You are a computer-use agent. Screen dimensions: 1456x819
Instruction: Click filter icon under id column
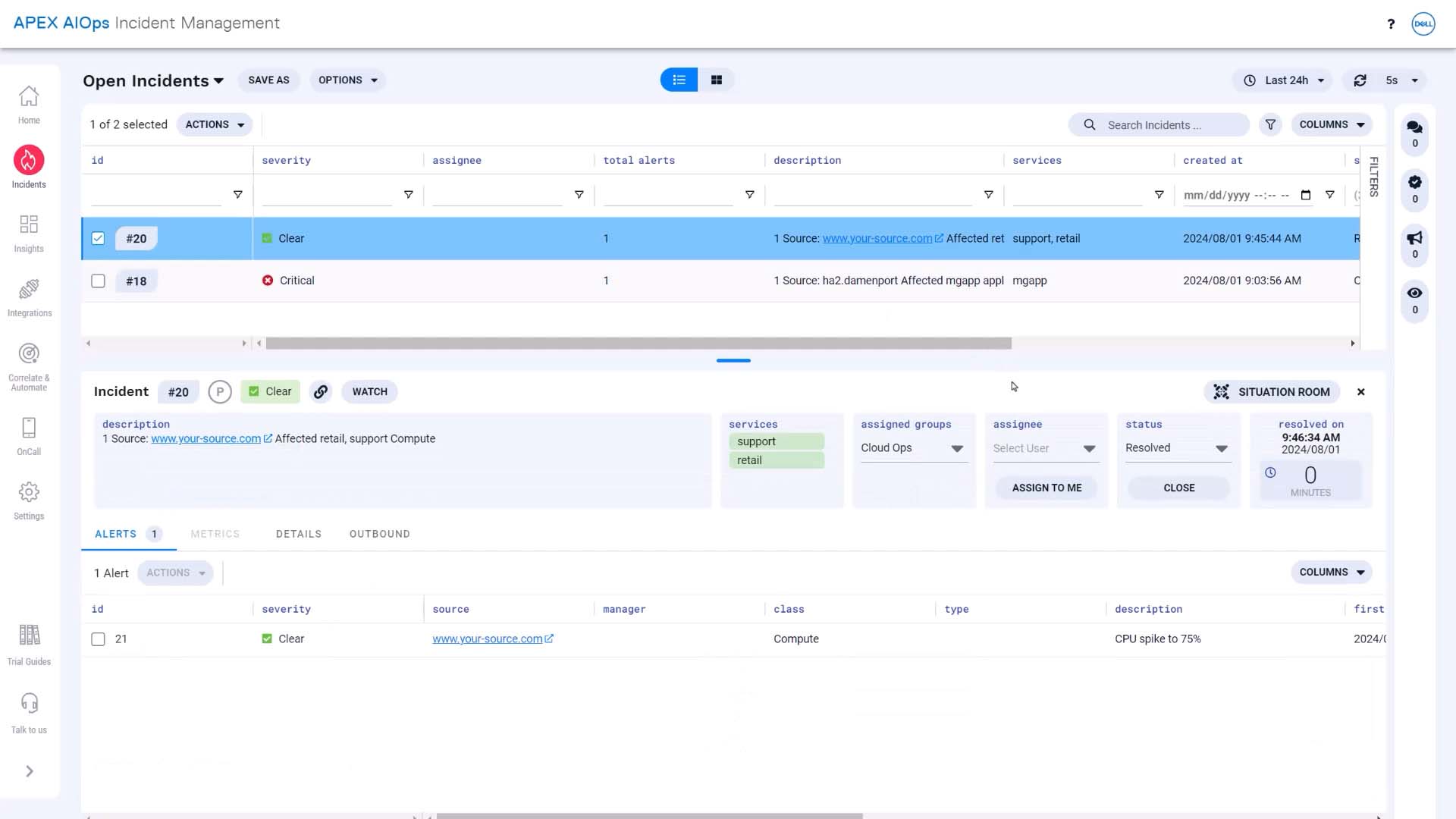(237, 195)
